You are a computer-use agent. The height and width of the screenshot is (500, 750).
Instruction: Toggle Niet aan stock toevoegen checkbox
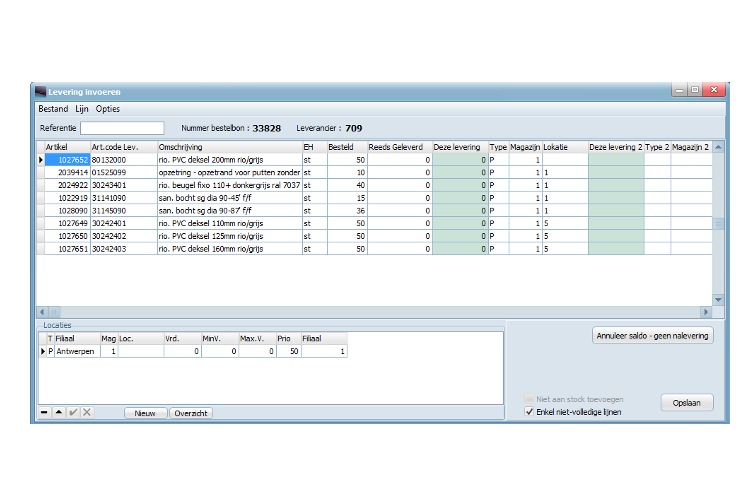click(529, 399)
